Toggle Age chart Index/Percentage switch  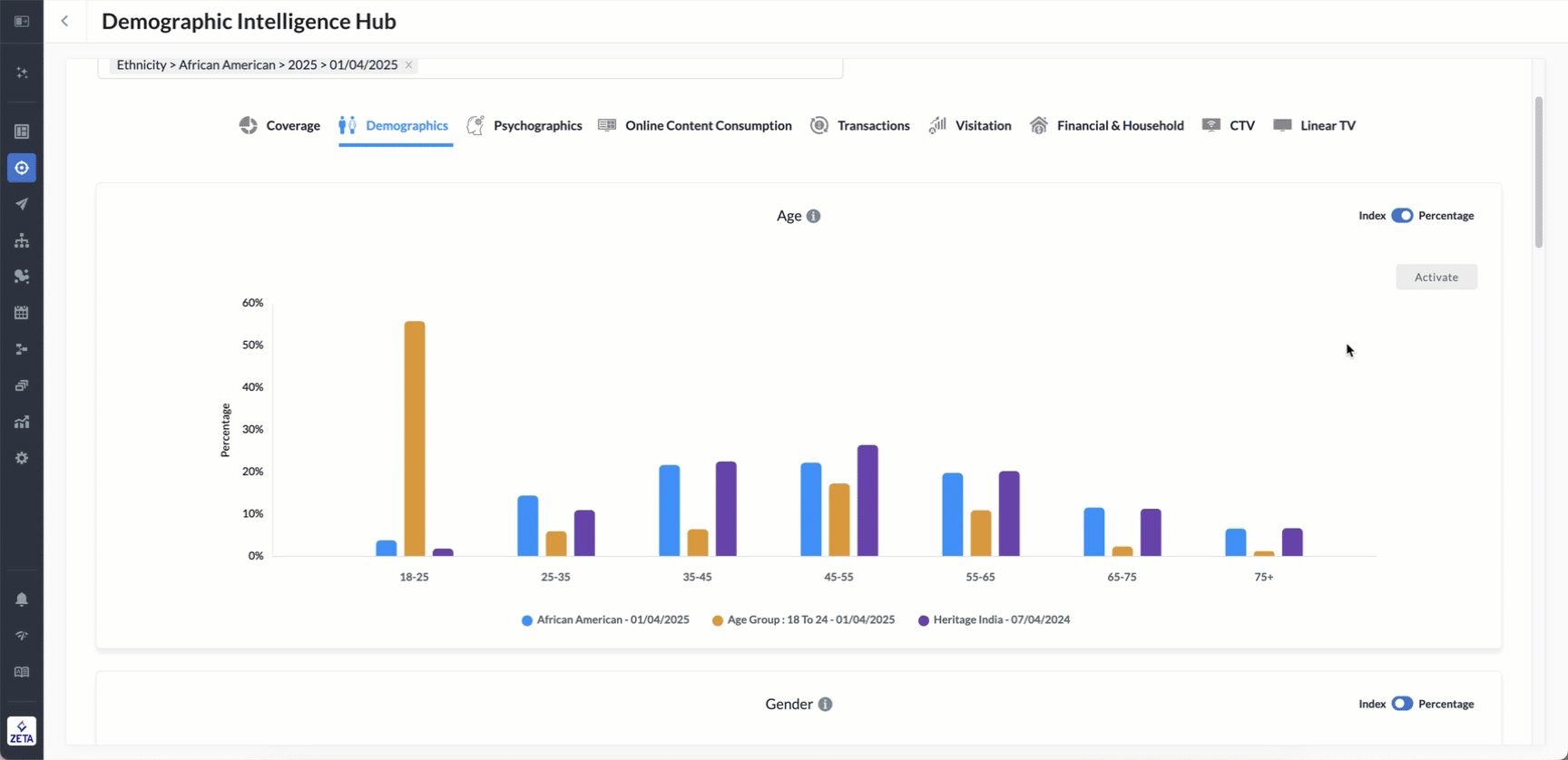[1402, 216]
